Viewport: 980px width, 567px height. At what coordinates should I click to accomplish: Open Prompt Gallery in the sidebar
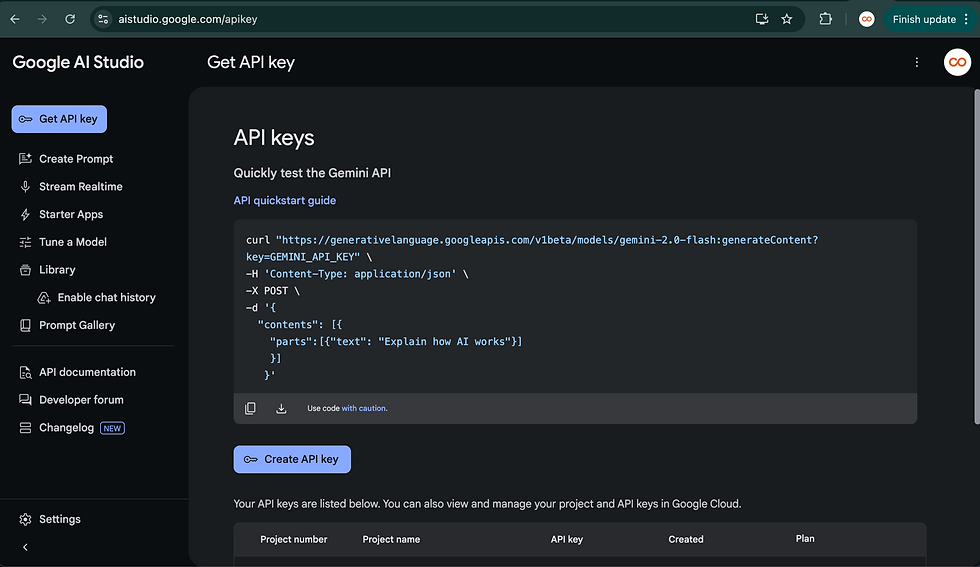pos(77,325)
